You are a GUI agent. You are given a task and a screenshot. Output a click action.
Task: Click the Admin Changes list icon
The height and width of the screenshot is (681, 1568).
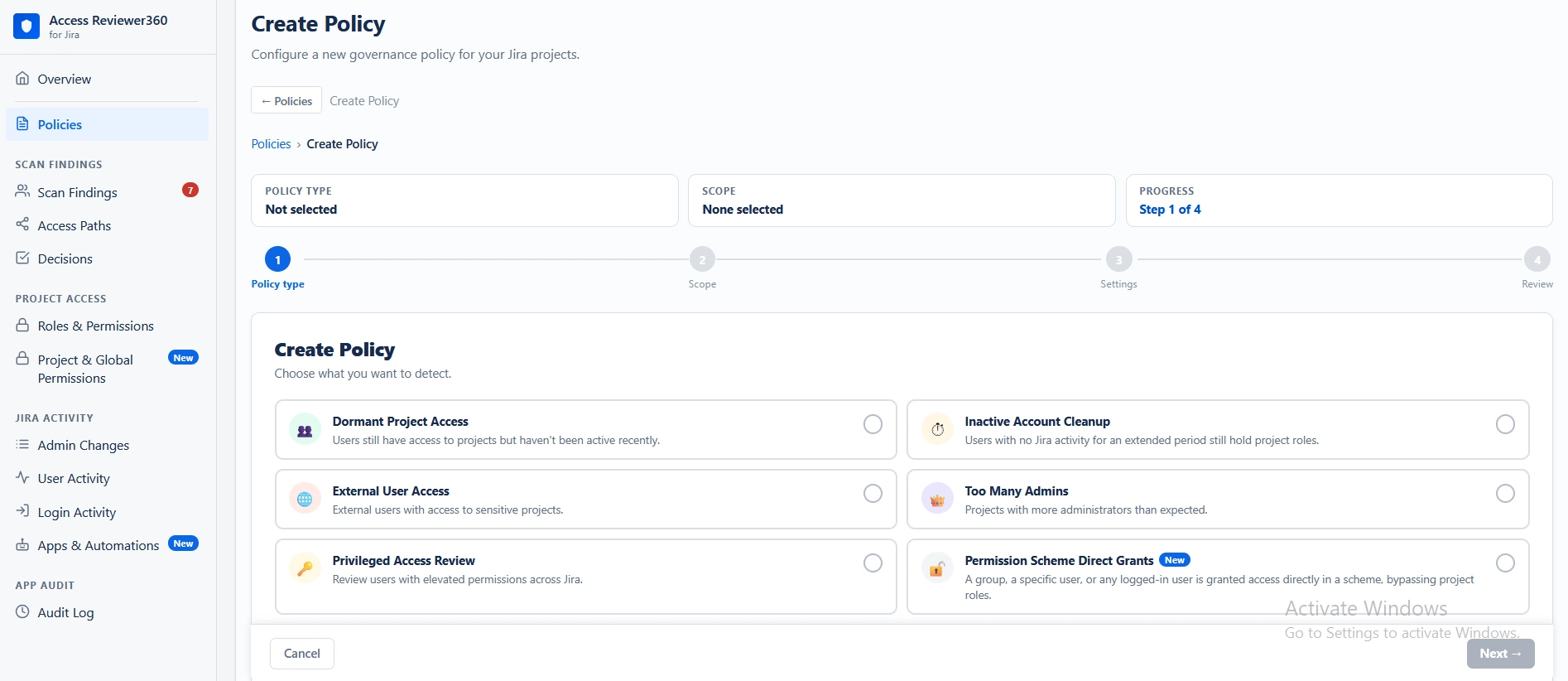tap(22, 445)
